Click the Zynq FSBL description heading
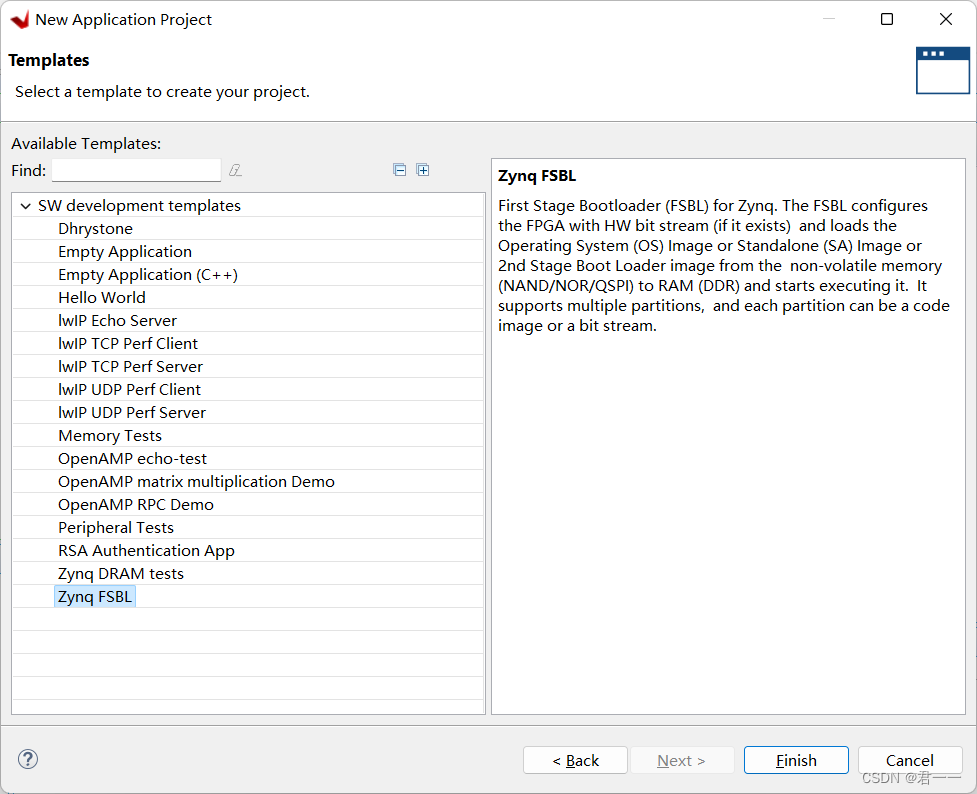The height and width of the screenshot is (794, 977). tap(537, 176)
